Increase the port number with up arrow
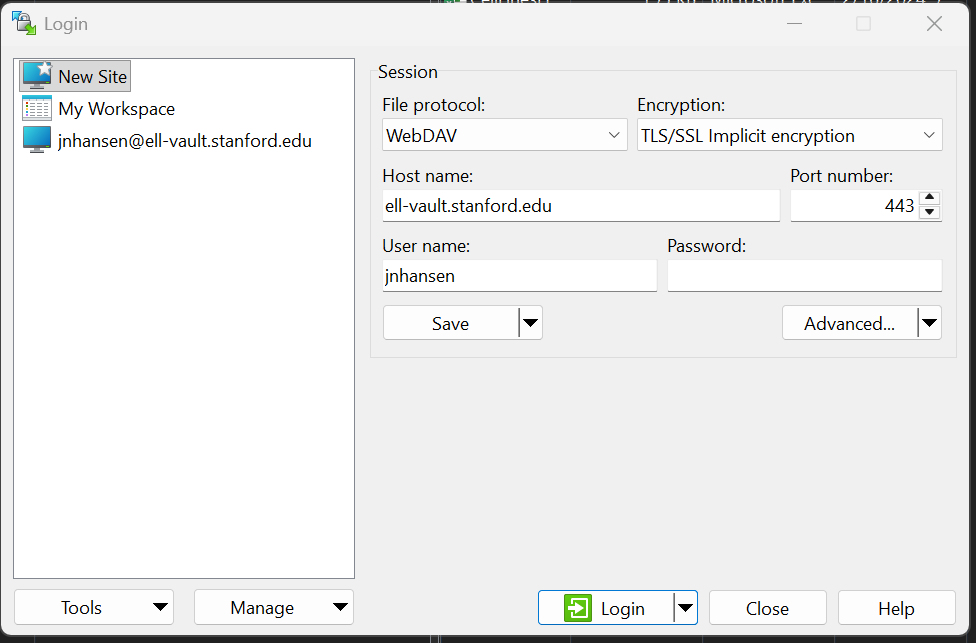Image resolution: width=976 pixels, height=643 pixels. coord(930,198)
